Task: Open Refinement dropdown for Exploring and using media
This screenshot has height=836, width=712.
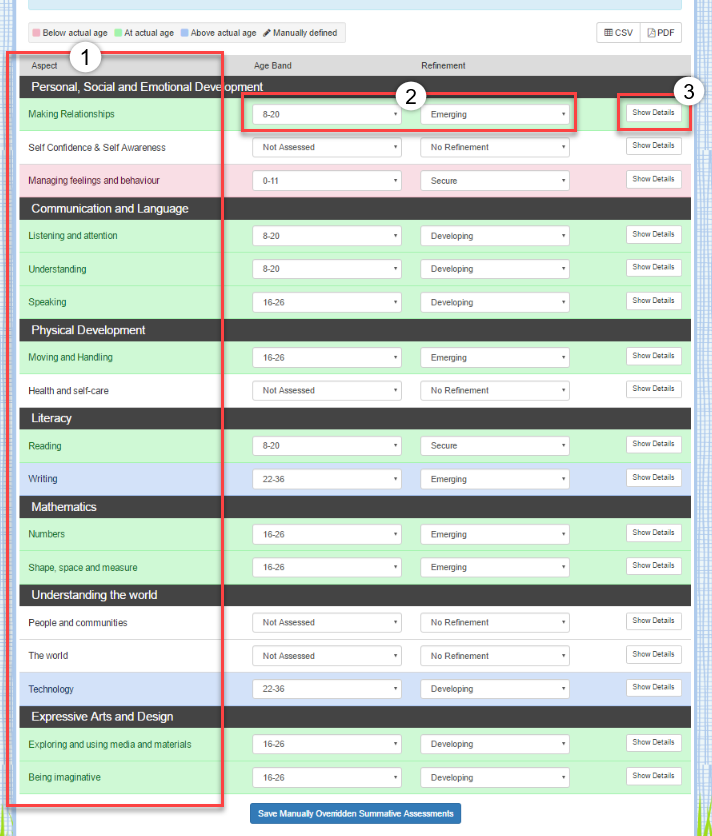Action: click(495, 744)
